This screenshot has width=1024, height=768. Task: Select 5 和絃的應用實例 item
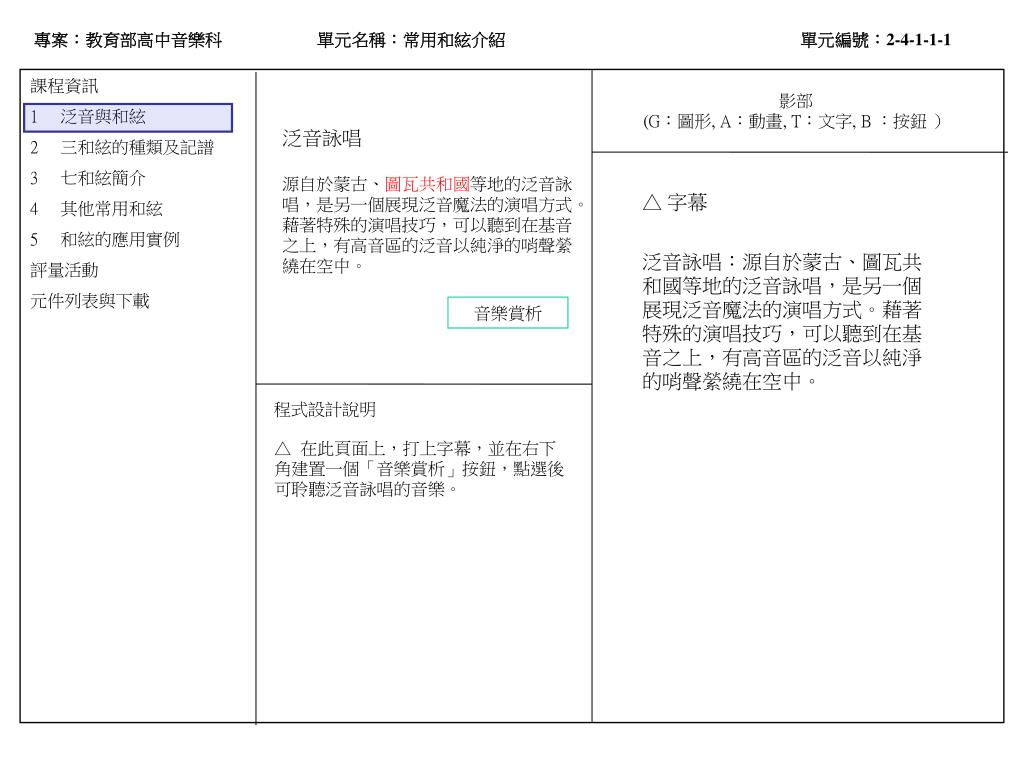click(104, 240)
